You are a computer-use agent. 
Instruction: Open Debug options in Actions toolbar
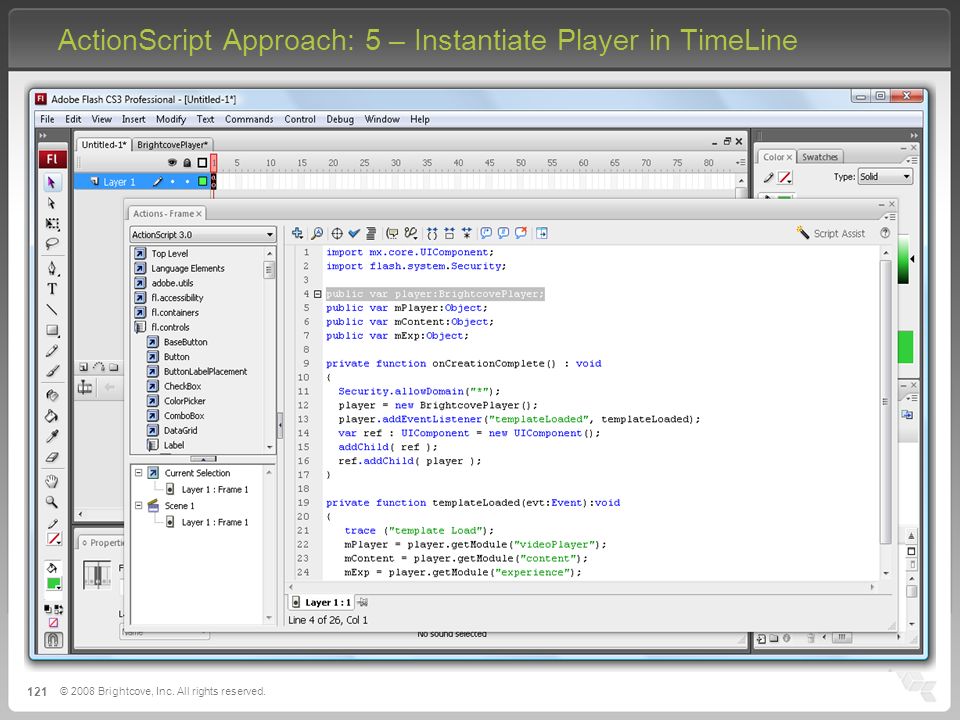pyautogui.click(x=411, y=233)
